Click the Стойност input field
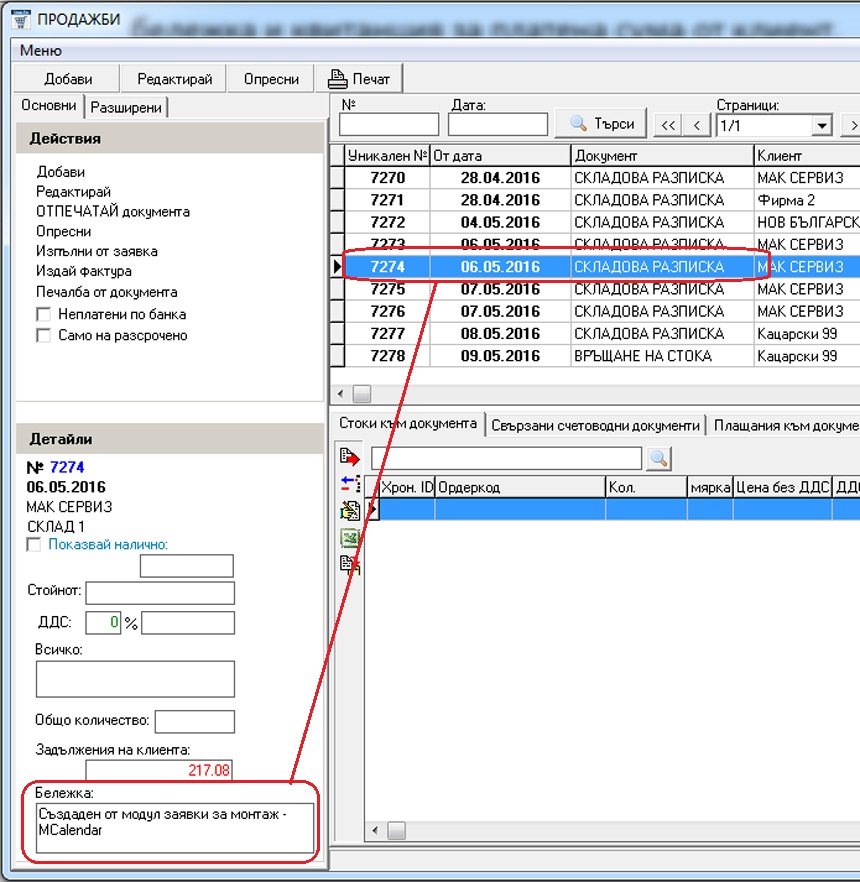The width and height of the screenshot is (860, 882). (x=160, y=592)
